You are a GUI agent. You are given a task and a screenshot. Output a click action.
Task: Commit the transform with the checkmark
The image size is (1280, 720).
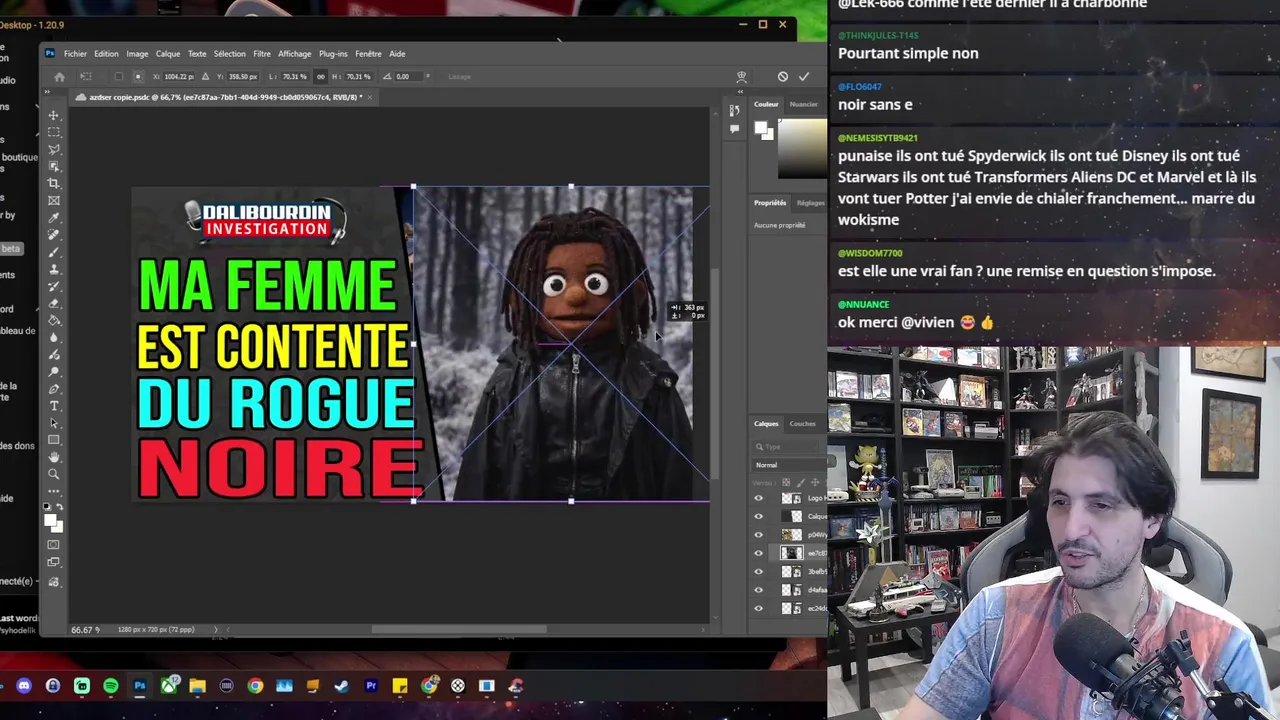point(804,76)
